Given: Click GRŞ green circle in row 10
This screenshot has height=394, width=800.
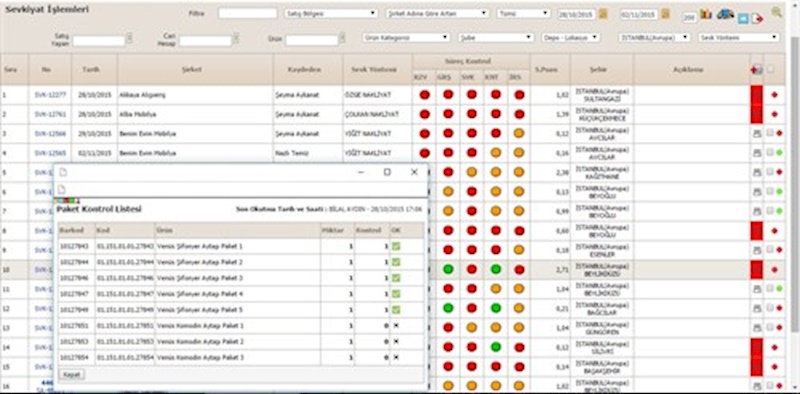Looking at the screenshot, I should tap(448, 269).
